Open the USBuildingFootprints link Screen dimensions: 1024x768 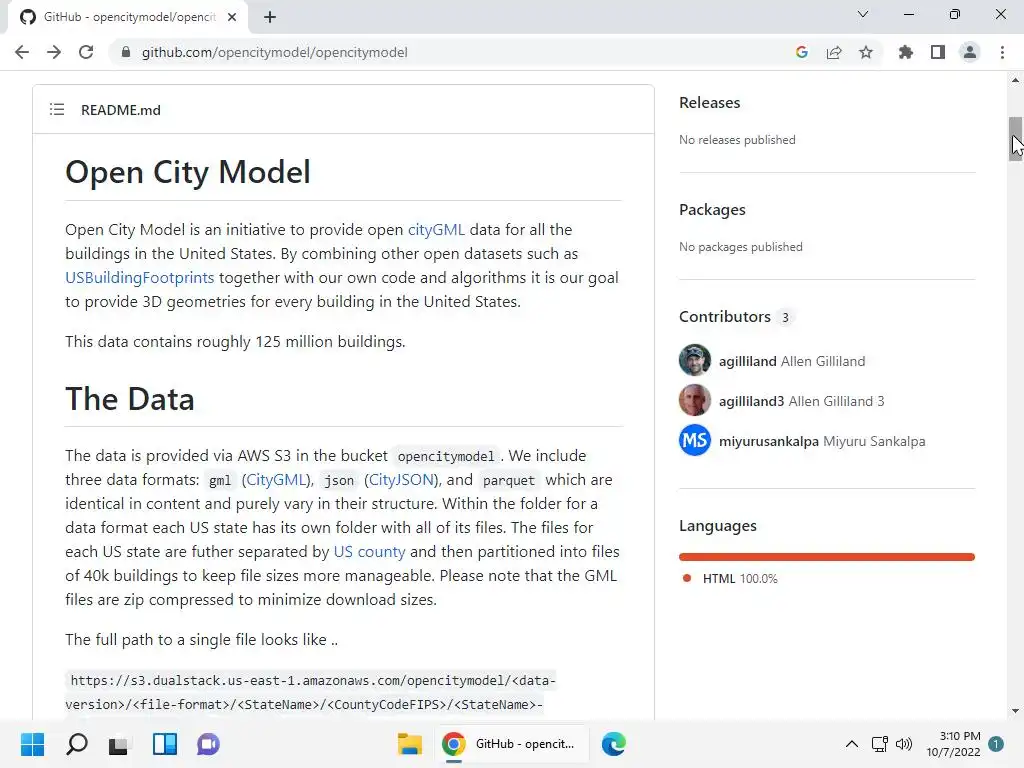(x=140, y=278)
